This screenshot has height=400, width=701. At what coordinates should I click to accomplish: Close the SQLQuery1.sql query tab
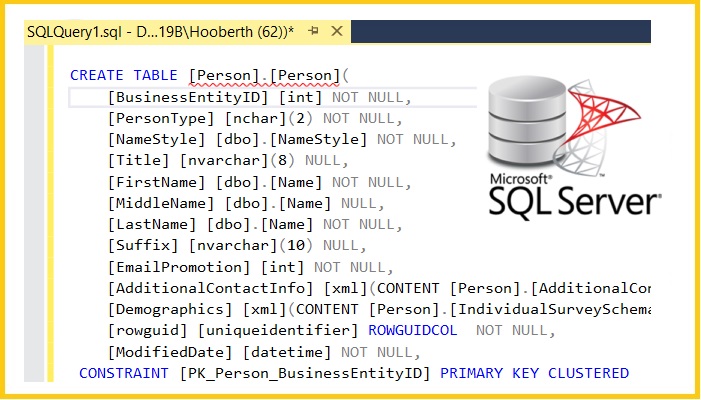[336, 32]
